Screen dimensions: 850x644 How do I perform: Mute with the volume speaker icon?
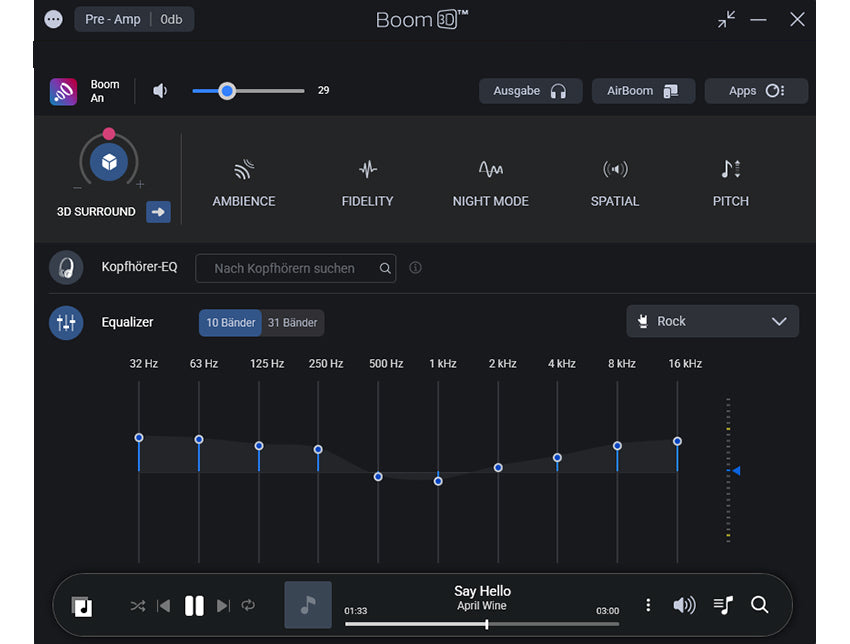coord(160,91)
